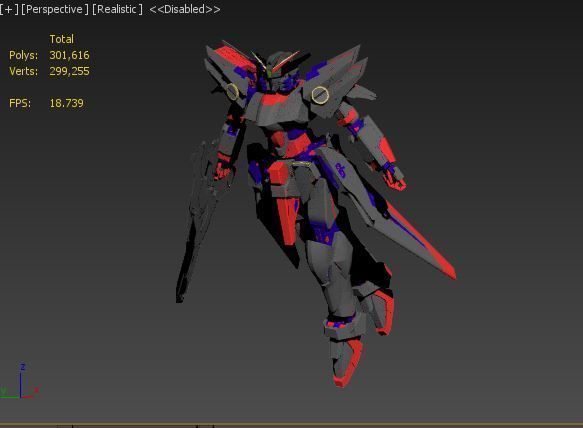Viewport: 583px width, 428px height.
Task: Click the Total statistics header
Action: 61,39
